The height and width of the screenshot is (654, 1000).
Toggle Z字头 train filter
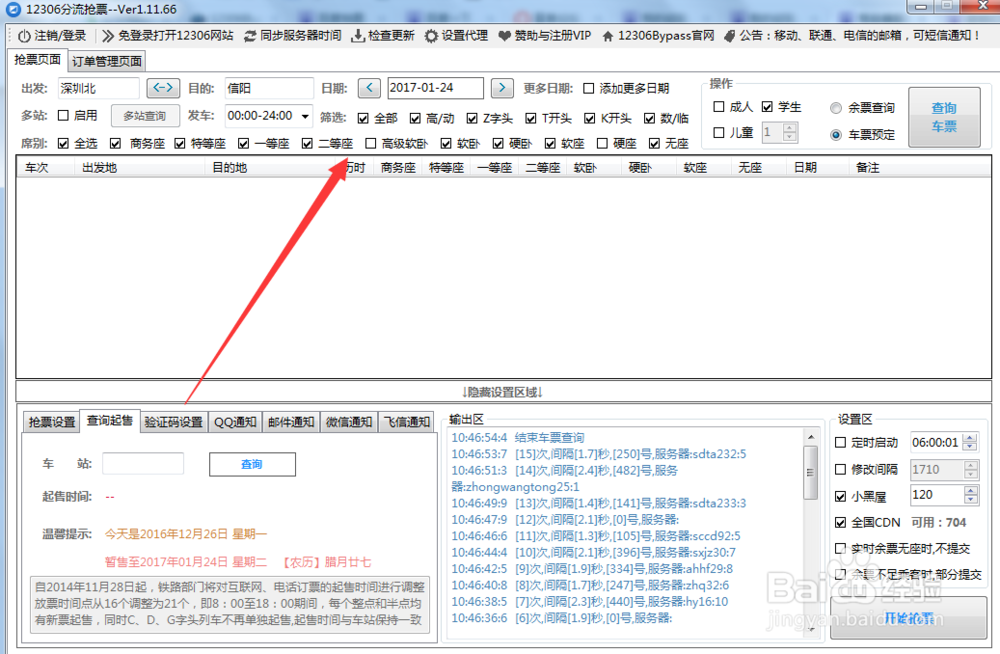click(x=472, y=118)
